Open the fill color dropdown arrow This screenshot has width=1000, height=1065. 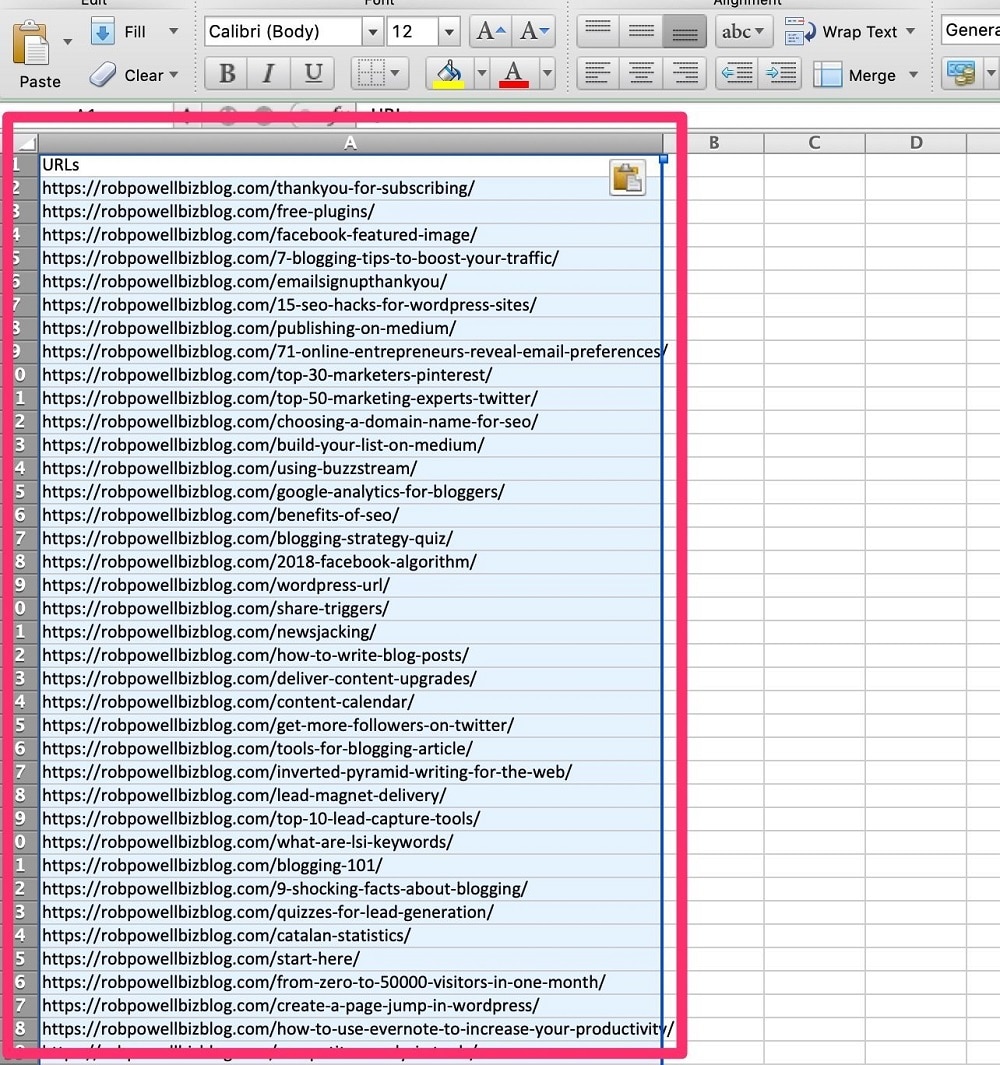click(481, 73)
